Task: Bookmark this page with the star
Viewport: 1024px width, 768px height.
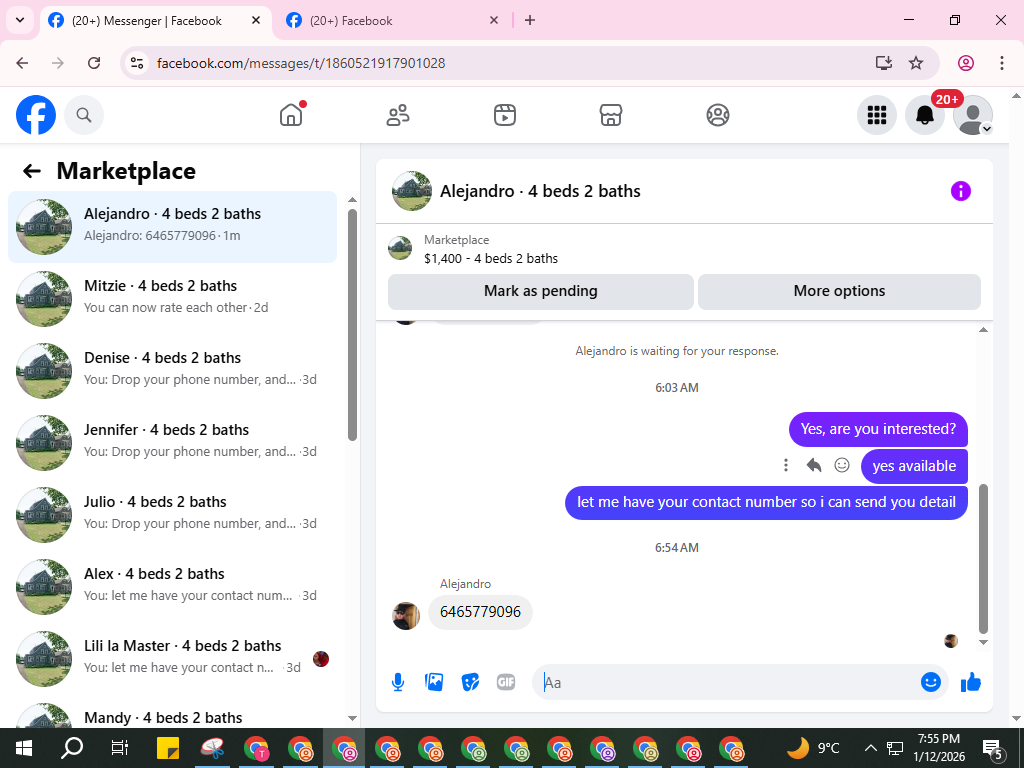Action: pyautogui.click(x=916, y=63)
